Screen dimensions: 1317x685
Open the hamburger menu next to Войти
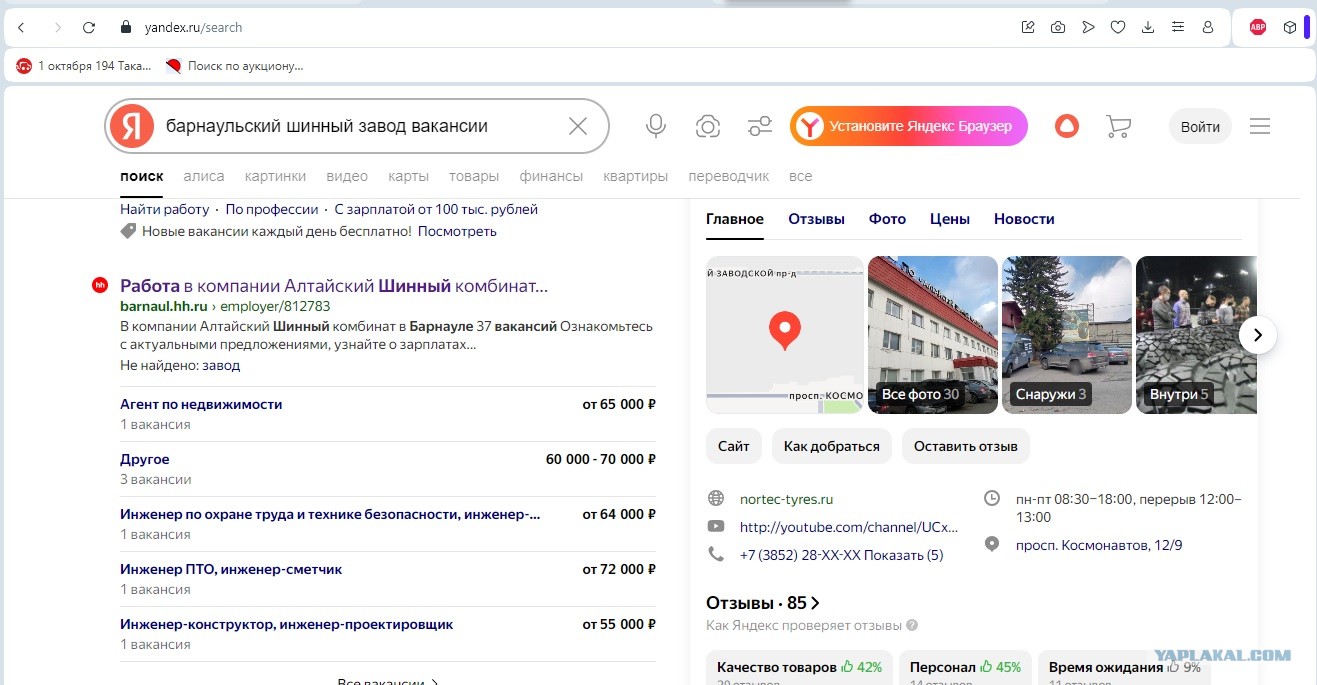tap(1260, 126)
